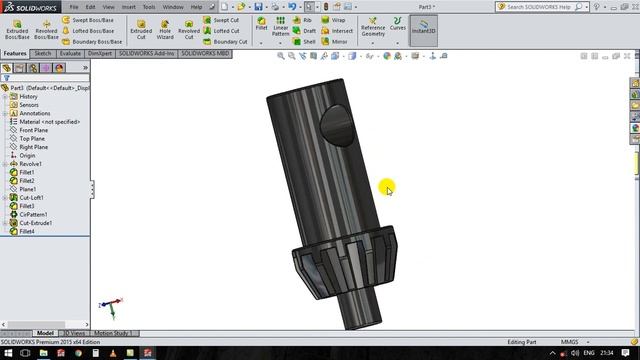
Task: Expand the History node
Action: click(x=5, y=97)
